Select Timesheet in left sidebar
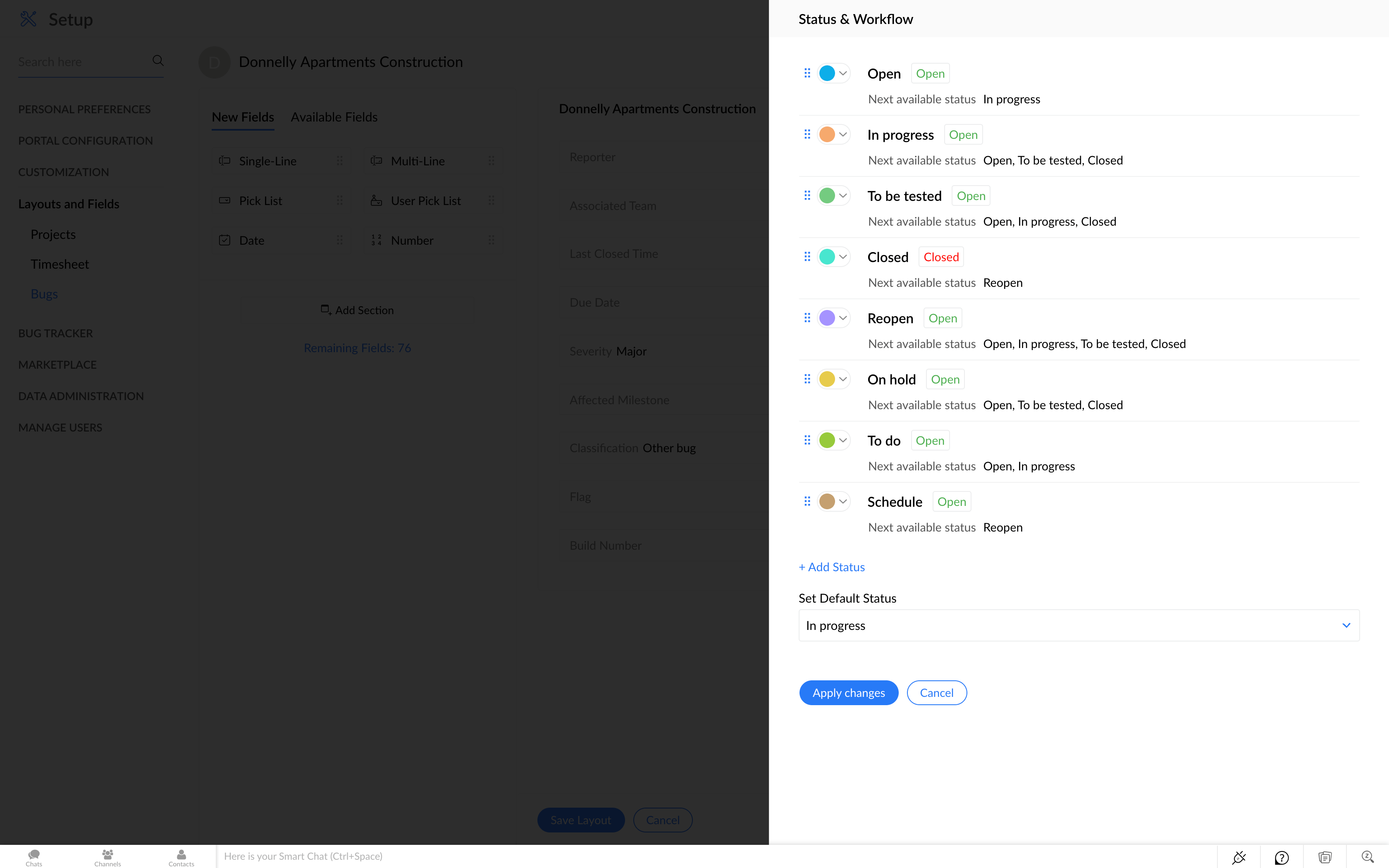 [60, 264]
